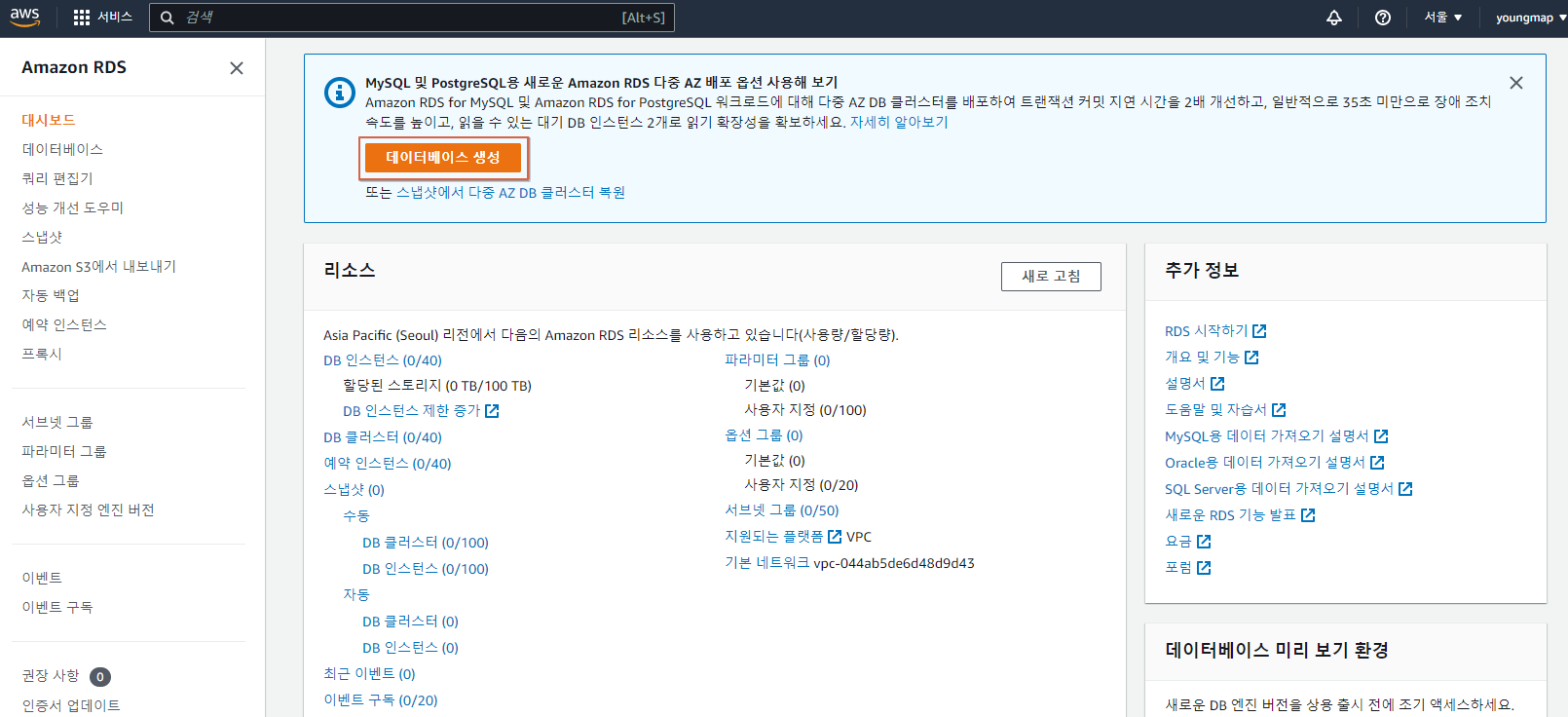
Task: Click external icon beside 새로운 RDS 기능 발표
Action: (x=1308, y=515)
